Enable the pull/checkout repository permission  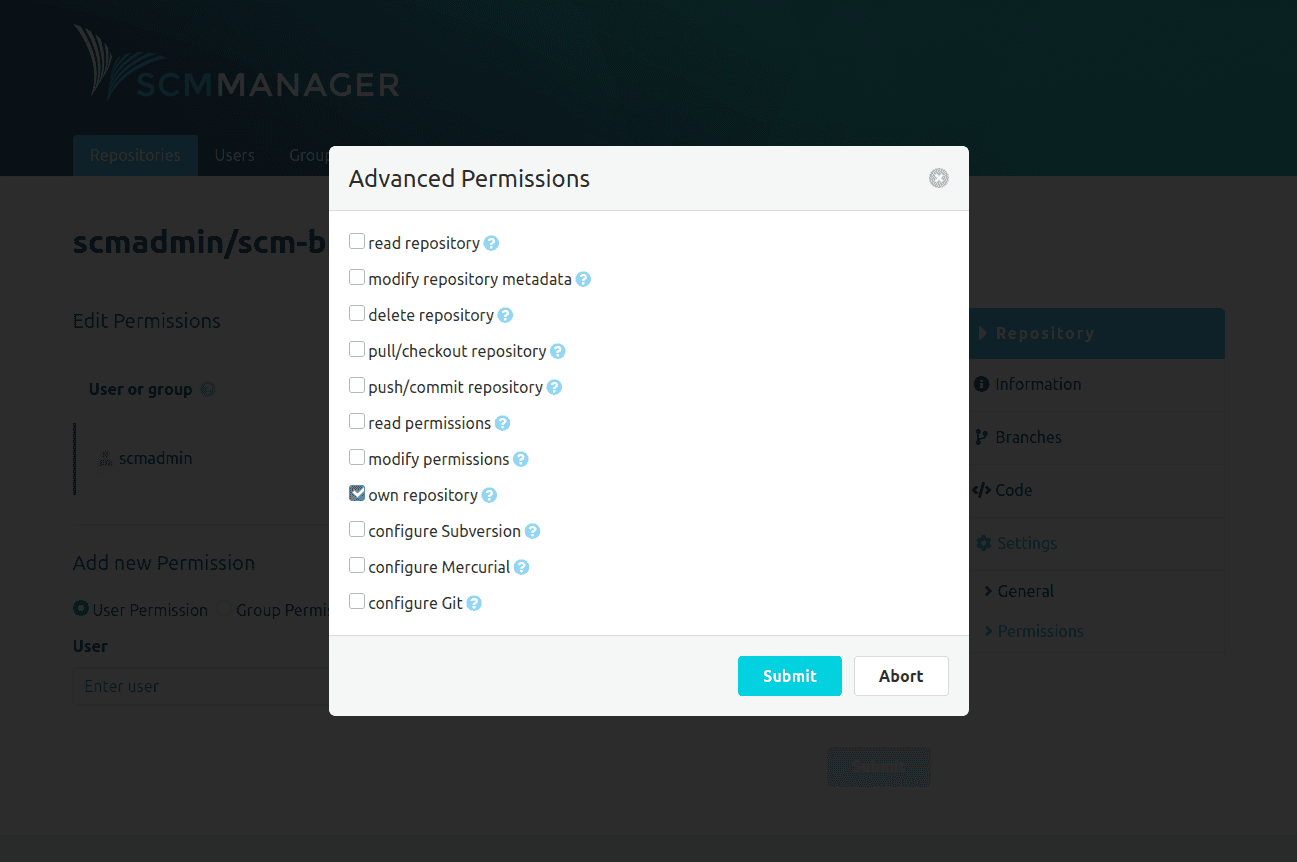click(357, 351)
